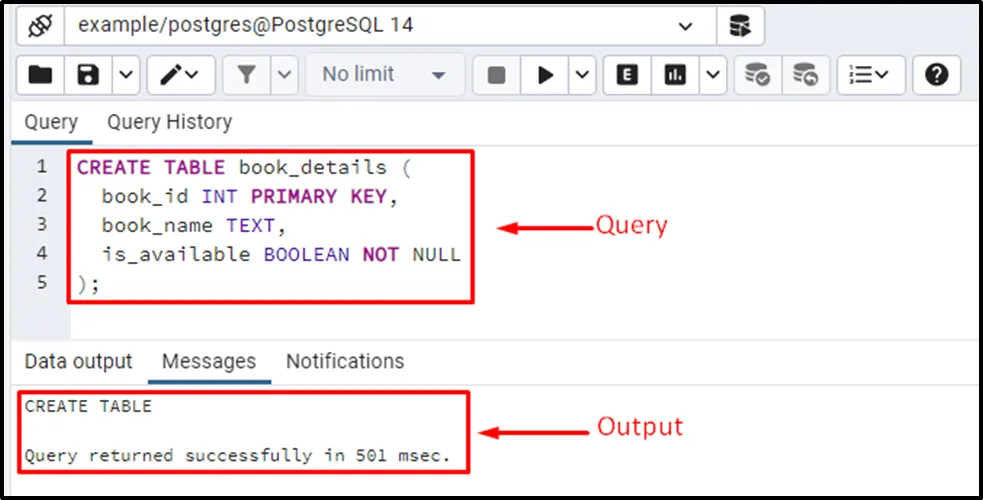The width and height of the screenshot is (983, 500).
Task: Click the Commit transaction icon
Action: [x=758, y=75]
